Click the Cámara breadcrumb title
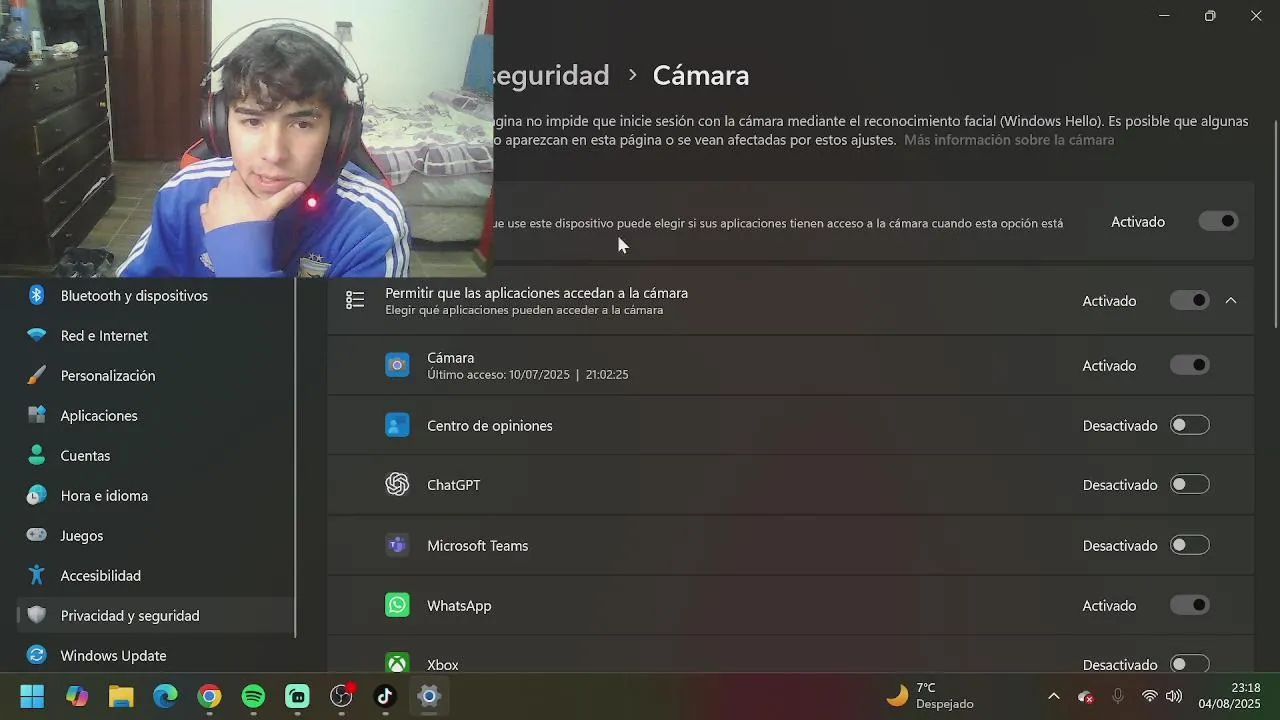 pos(701,75)
